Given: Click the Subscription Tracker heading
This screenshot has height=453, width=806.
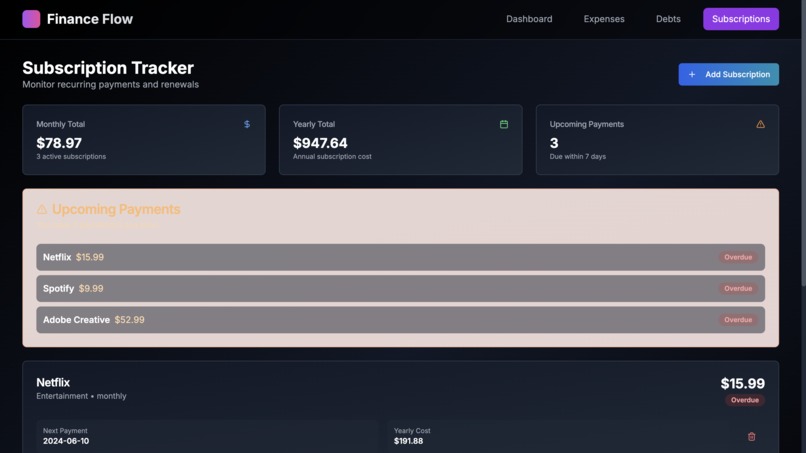Looking at the screenshot, I should point(108,68).
